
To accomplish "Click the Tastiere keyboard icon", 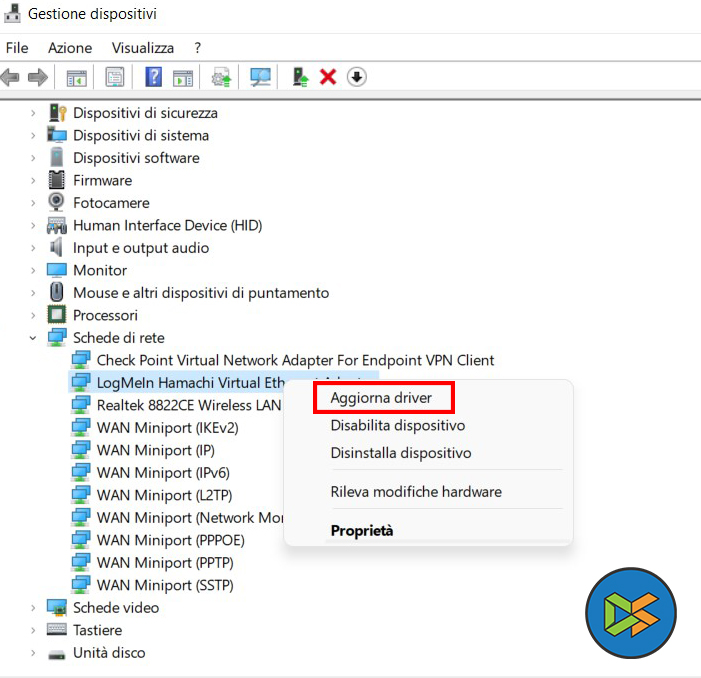I will (x=57, y=629).
